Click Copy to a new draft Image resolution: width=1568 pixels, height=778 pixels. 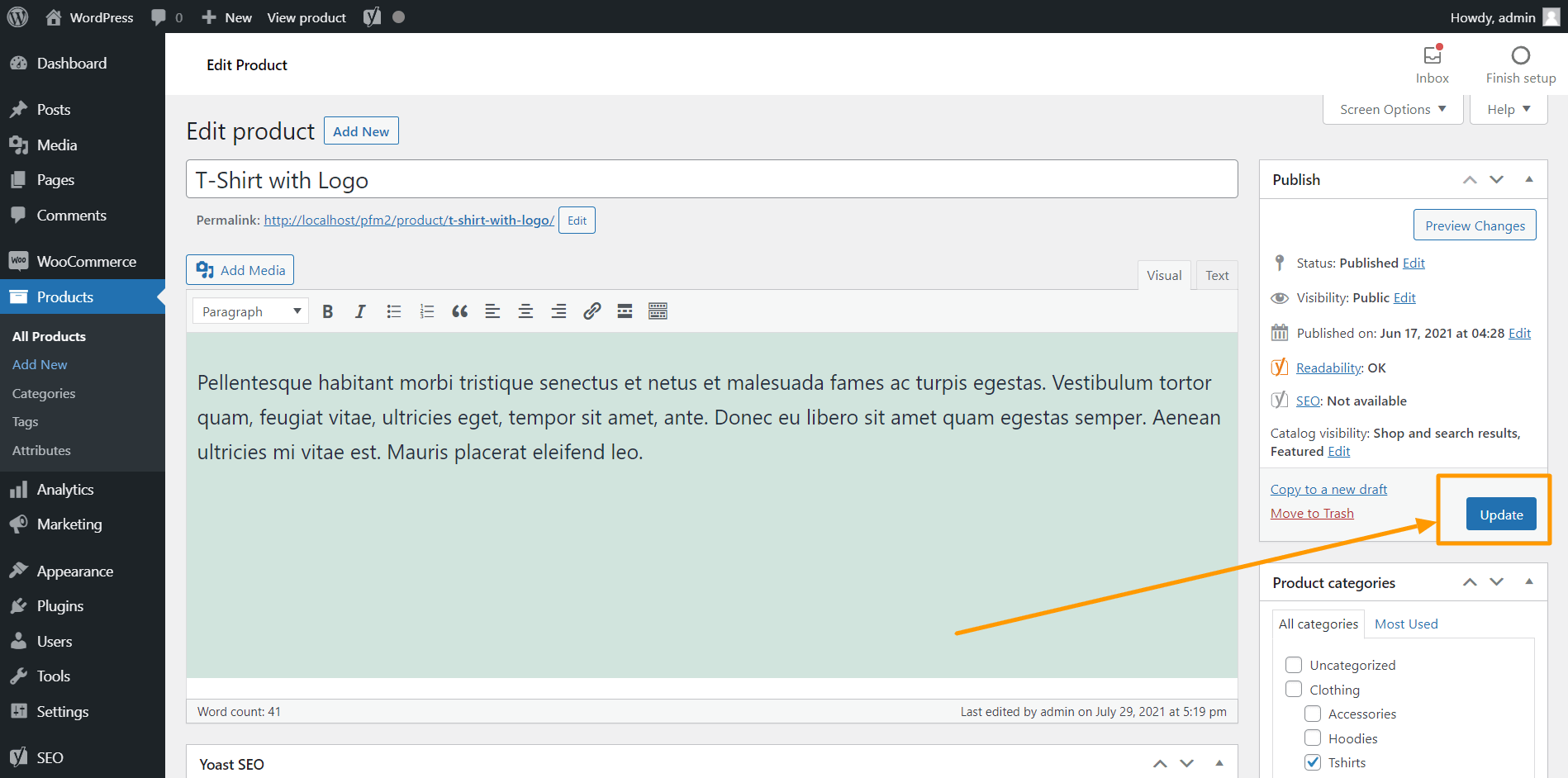pyautogui.click(x=1328, y=490)
